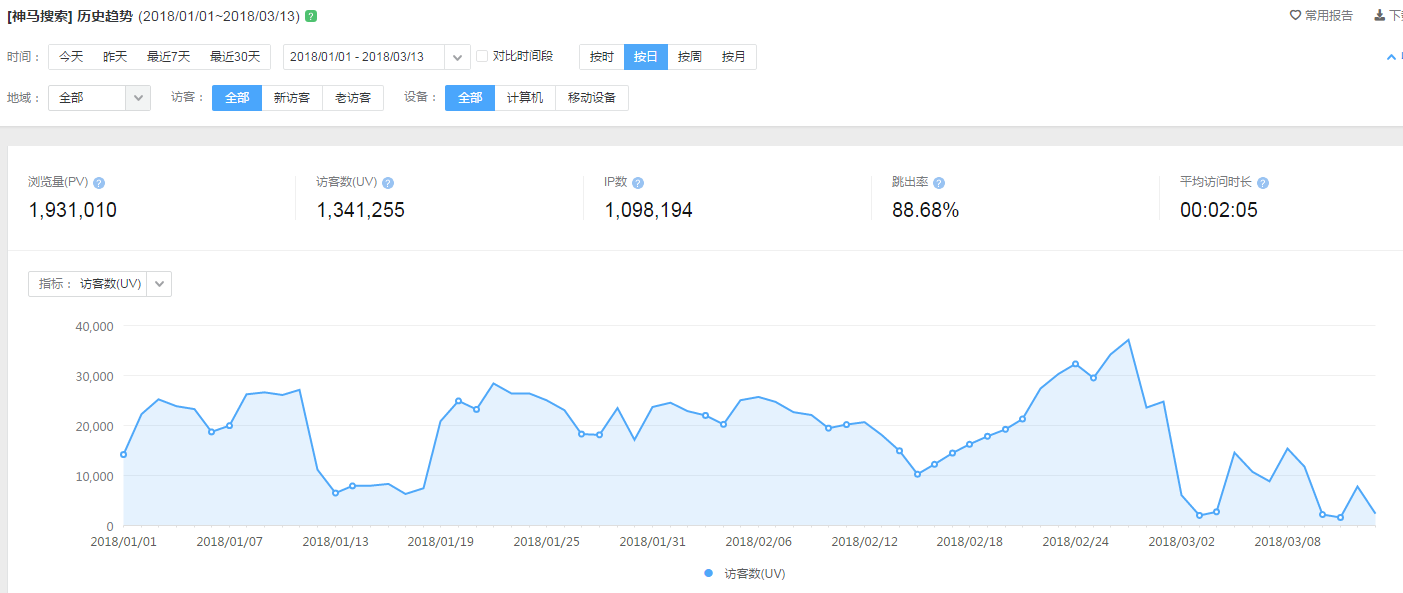Click the download icon at top right

coord(1379,15)
